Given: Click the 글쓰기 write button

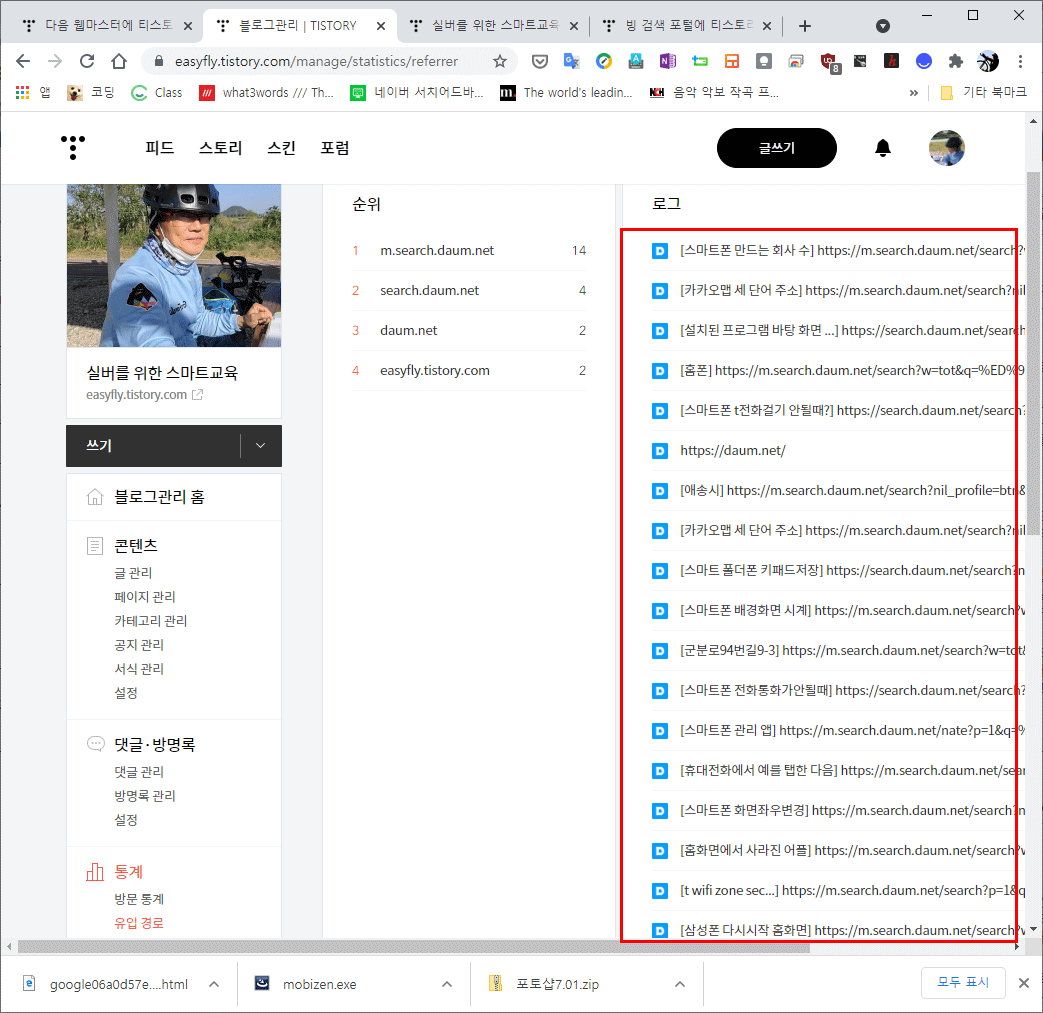Looking at the screenshot, I should (x=776, y=148).
